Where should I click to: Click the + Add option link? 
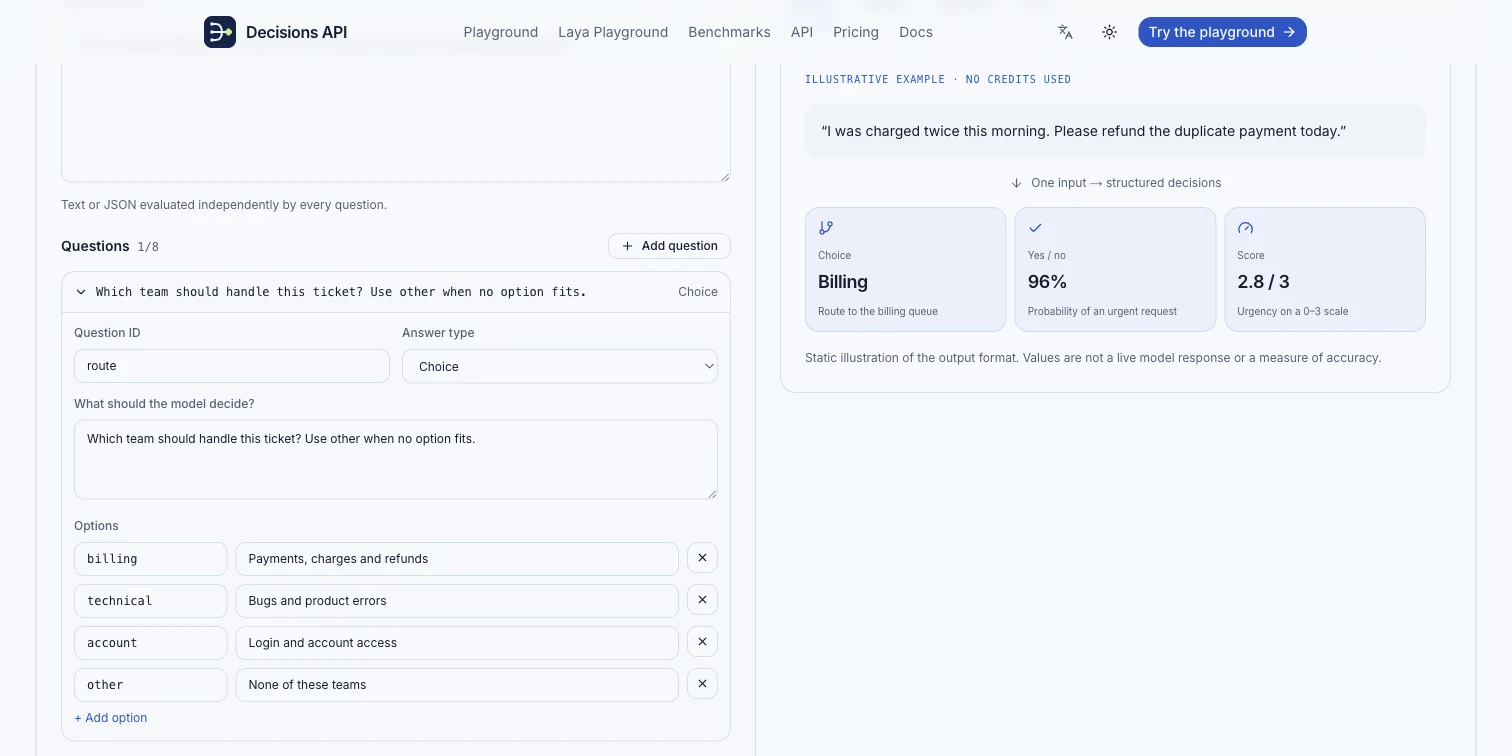point(111,718)
